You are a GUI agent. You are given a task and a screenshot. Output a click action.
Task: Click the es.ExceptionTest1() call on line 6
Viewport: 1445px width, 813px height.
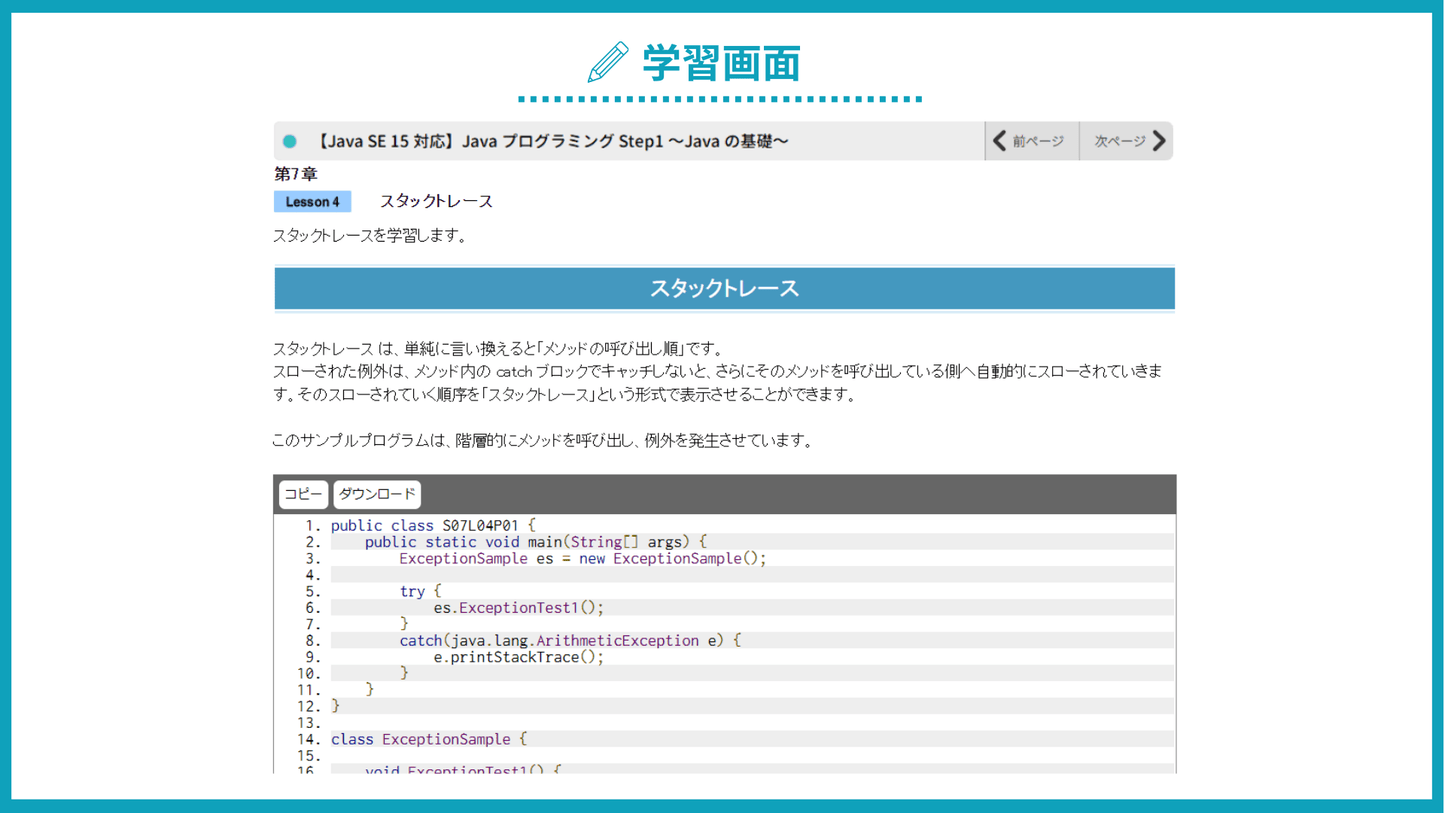click(519, 607)
